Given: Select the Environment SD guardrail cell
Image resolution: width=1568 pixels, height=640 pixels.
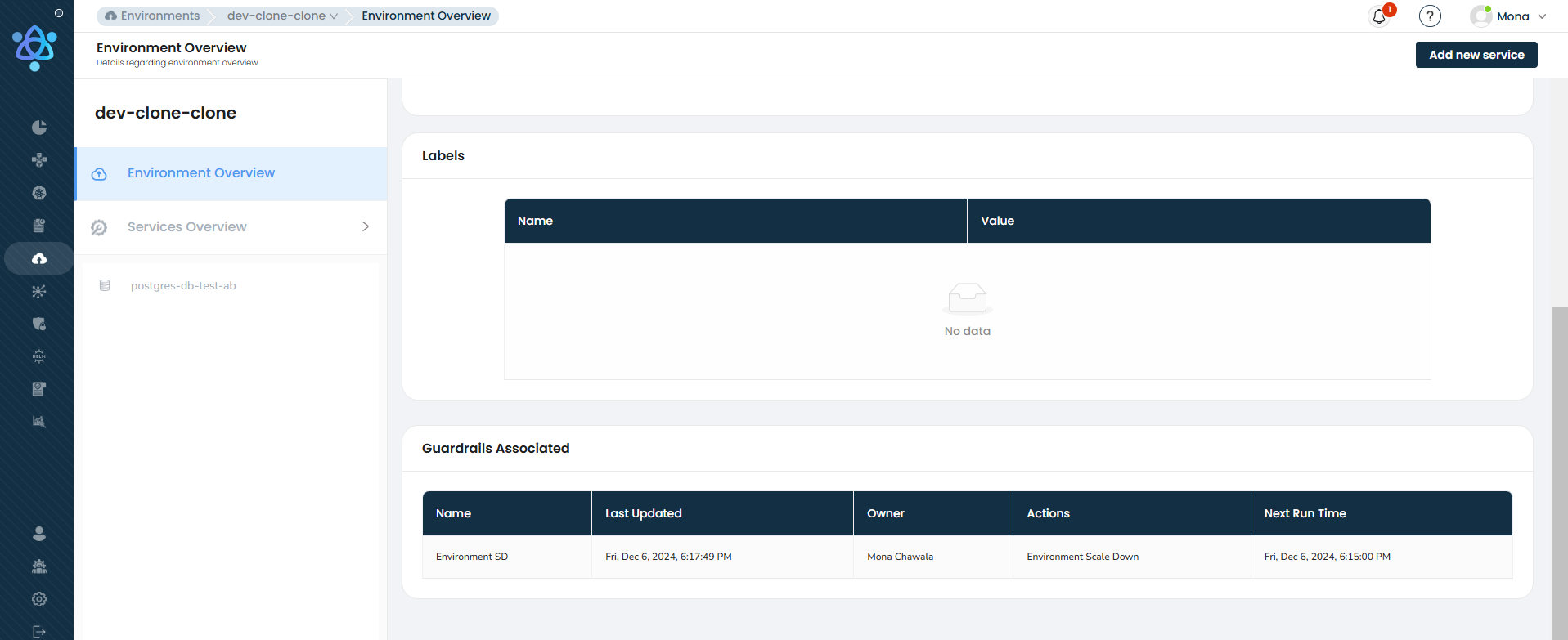Looking at the screenshot, I should (x=507, y=557).
